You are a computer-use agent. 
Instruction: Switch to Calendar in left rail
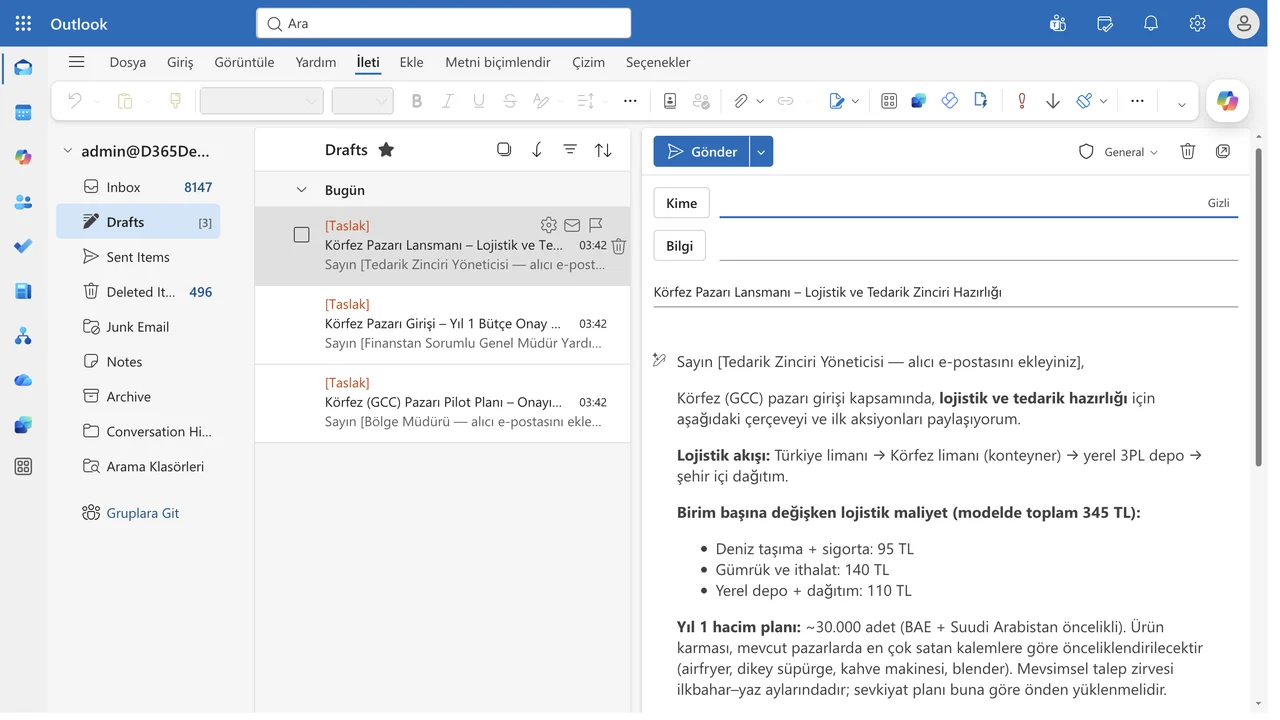tap(23, 112)
